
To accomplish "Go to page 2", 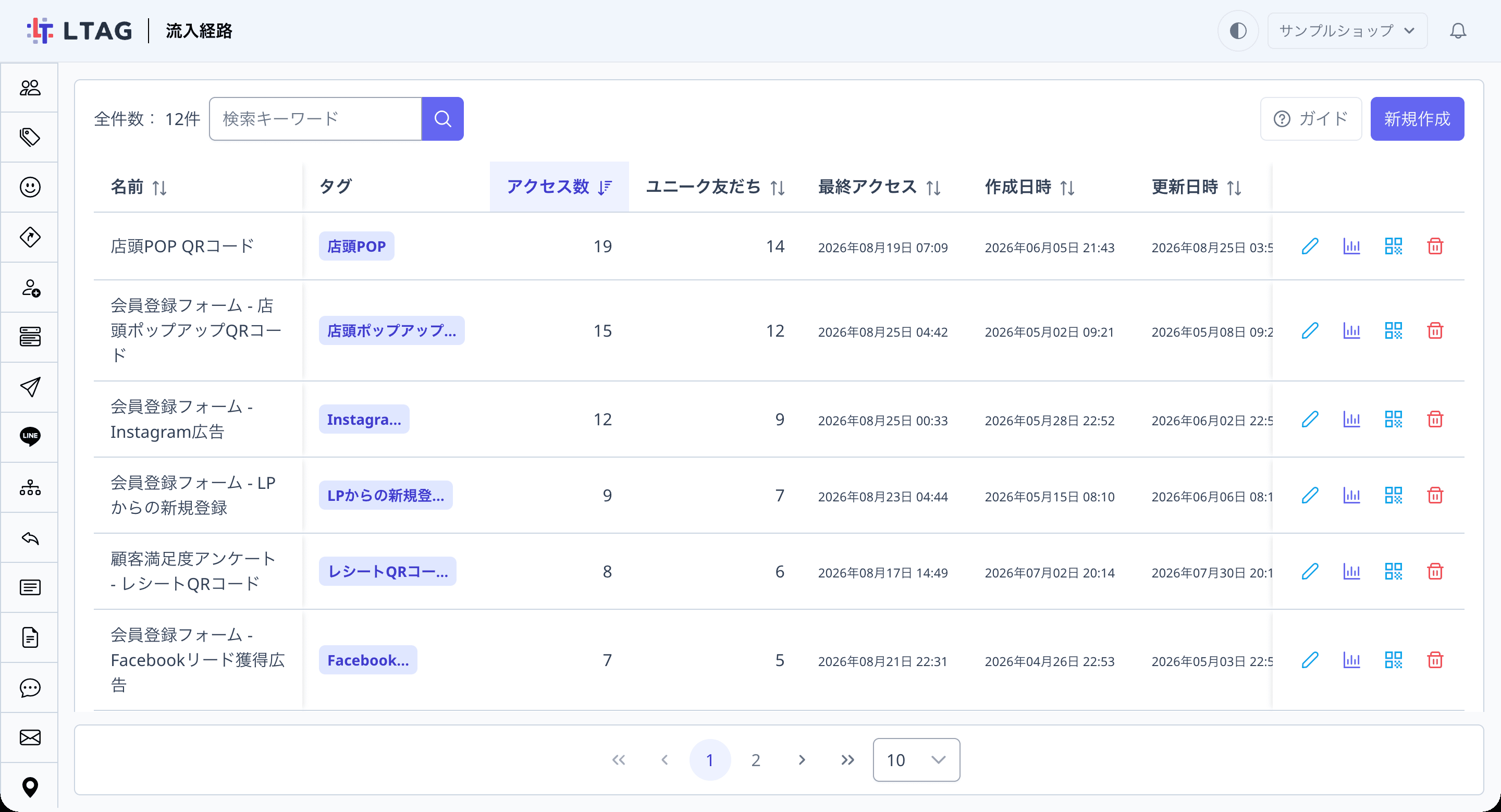I will (756, 760).
